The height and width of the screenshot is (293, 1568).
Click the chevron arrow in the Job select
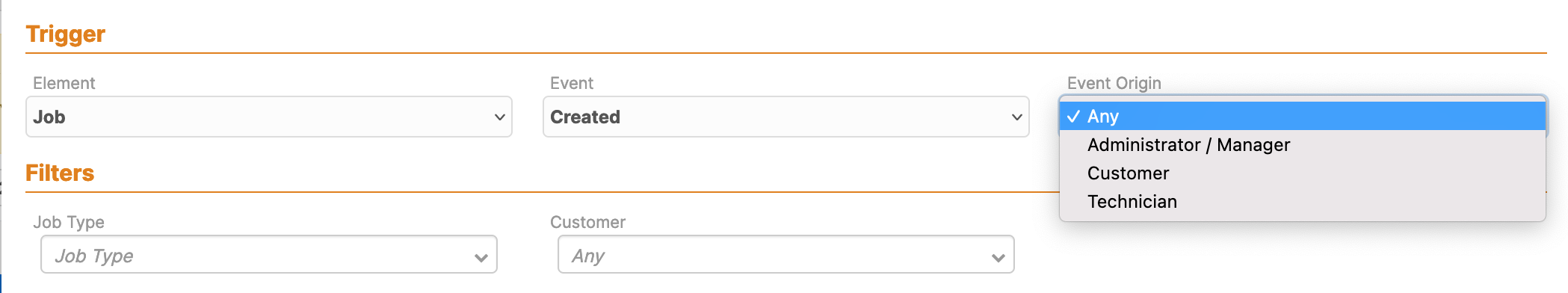500,117
